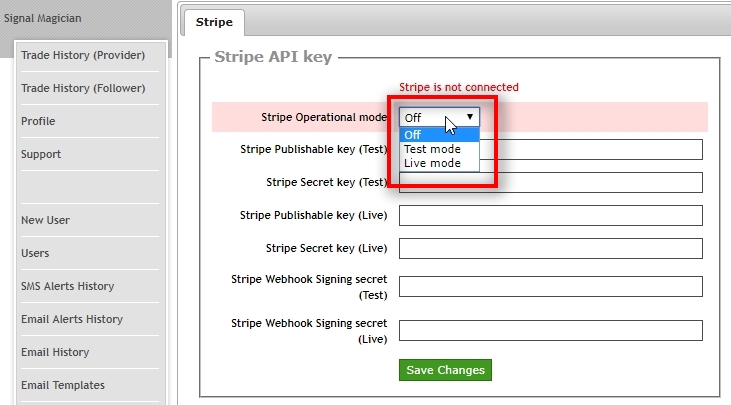Click 'Stripe API key' section heading
The image size is (731, 405).
(273, 57)
